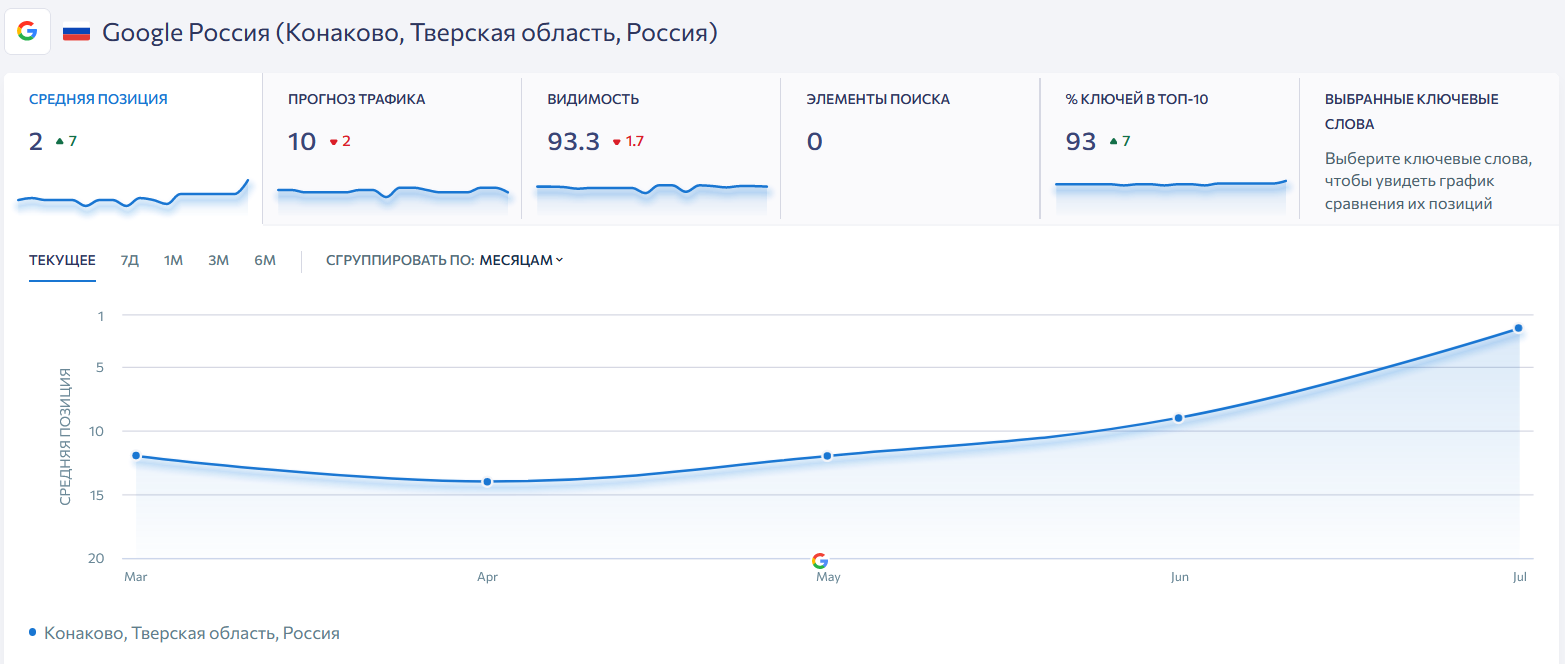Click the Элементы поиска value 0
The image size is (1565, 664).
point(815,142)
